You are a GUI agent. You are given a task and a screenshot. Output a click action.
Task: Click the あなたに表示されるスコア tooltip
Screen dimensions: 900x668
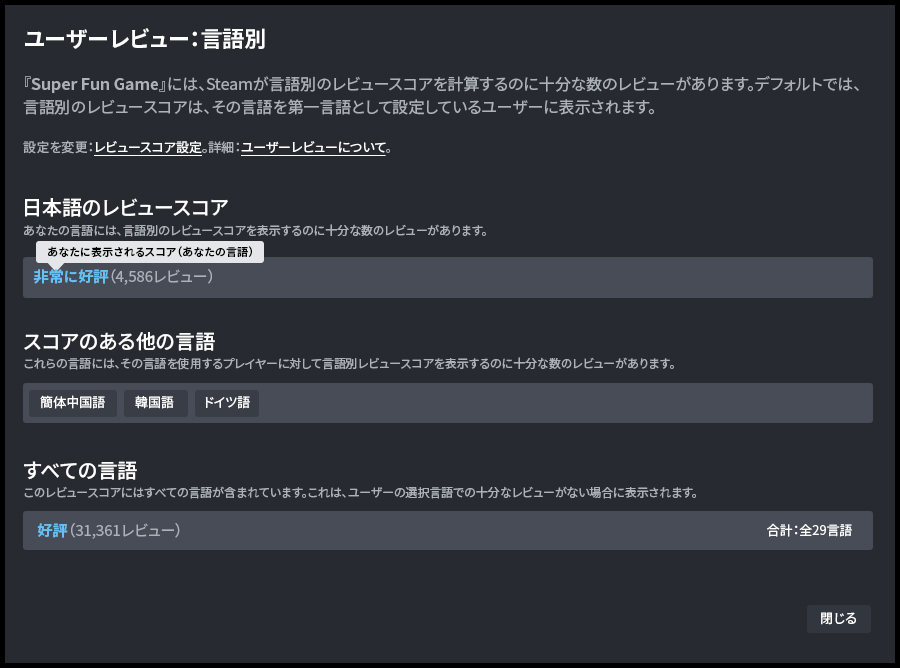pyautogui.click(x=149, y=252)
